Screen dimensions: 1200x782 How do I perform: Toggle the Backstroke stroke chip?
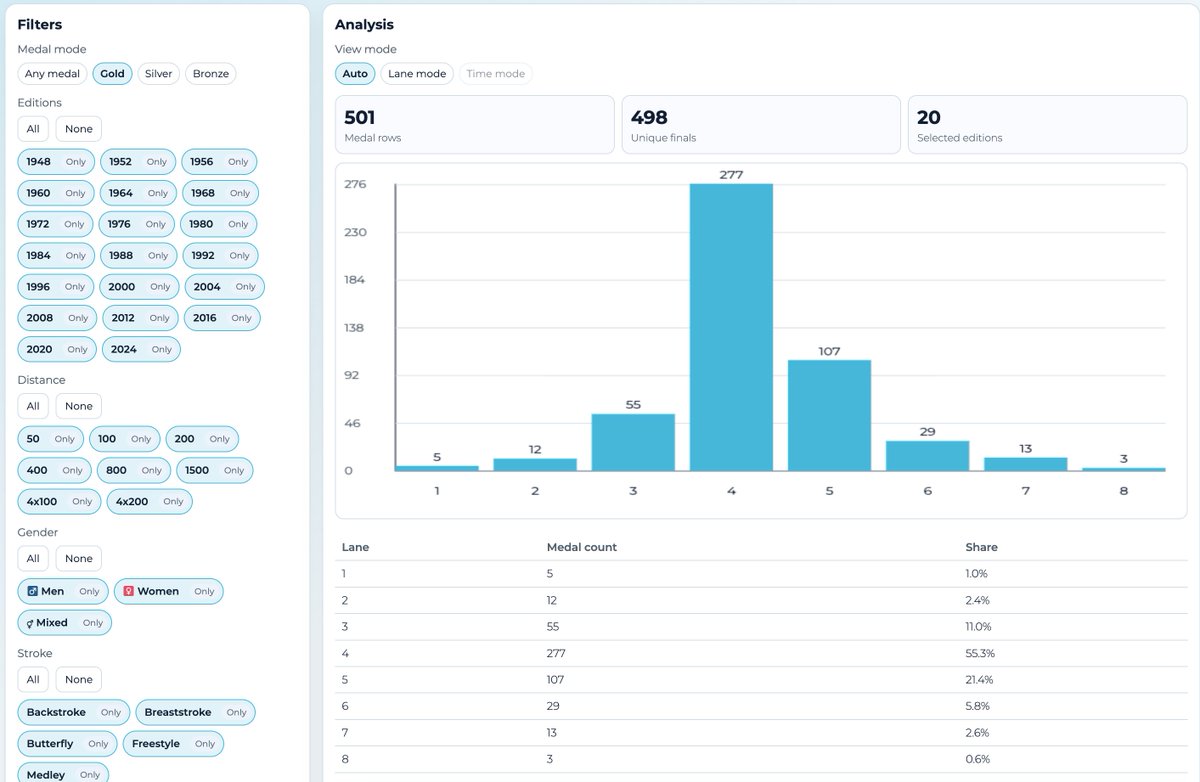(x=56, y=712)
